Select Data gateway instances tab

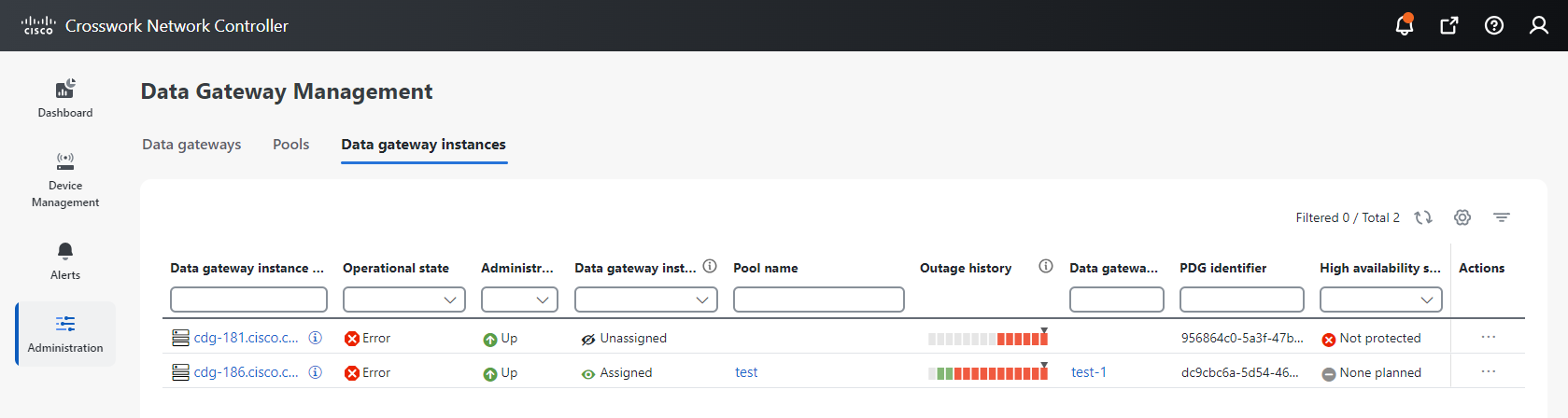click(x=424, y=145)
